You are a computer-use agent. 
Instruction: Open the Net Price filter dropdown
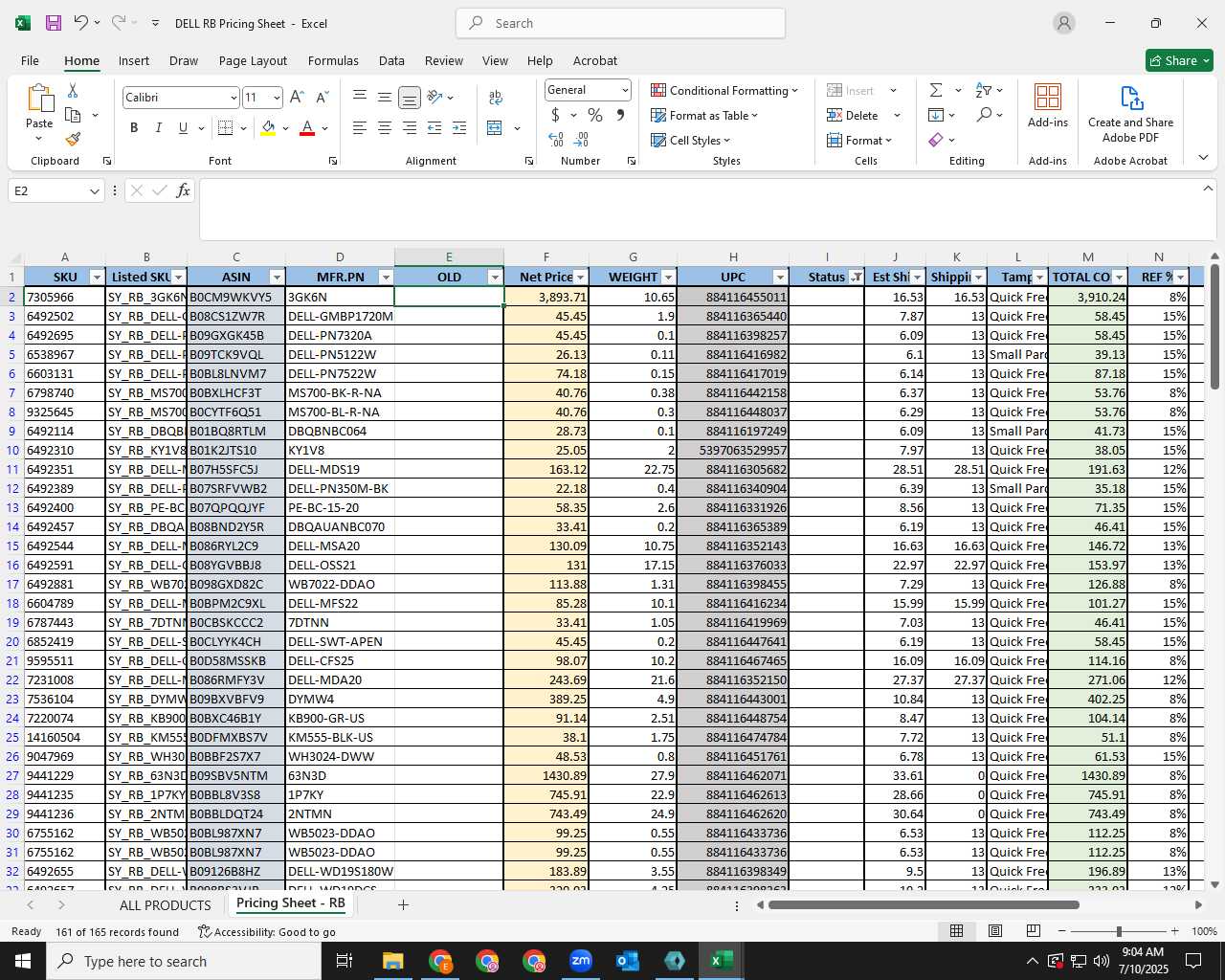580,278
